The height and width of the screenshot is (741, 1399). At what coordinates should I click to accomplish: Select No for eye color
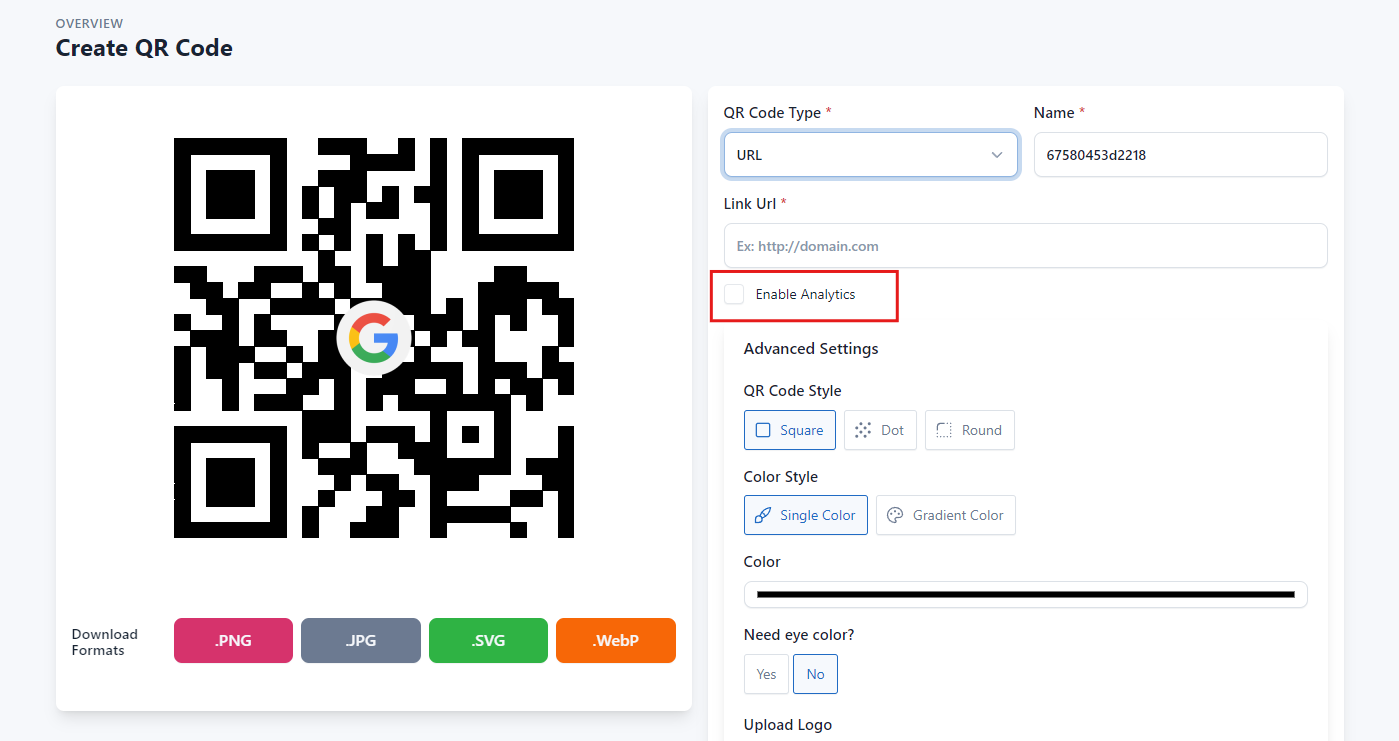[x=815, y=674]
